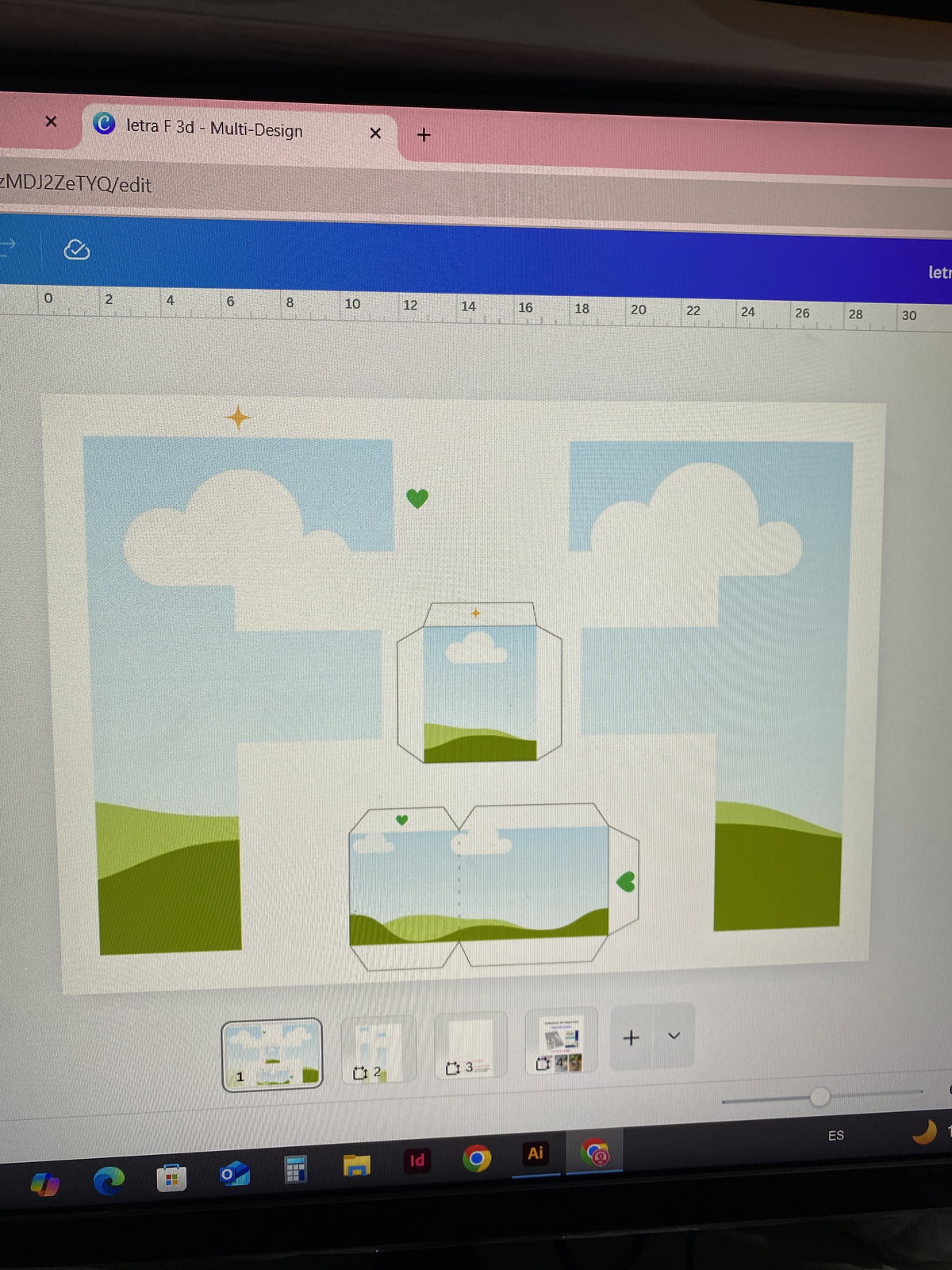The height and width of the screenshot is (1270, 952).
Task: Open the Calculator app in taskbar
Action: point(295,1169)
